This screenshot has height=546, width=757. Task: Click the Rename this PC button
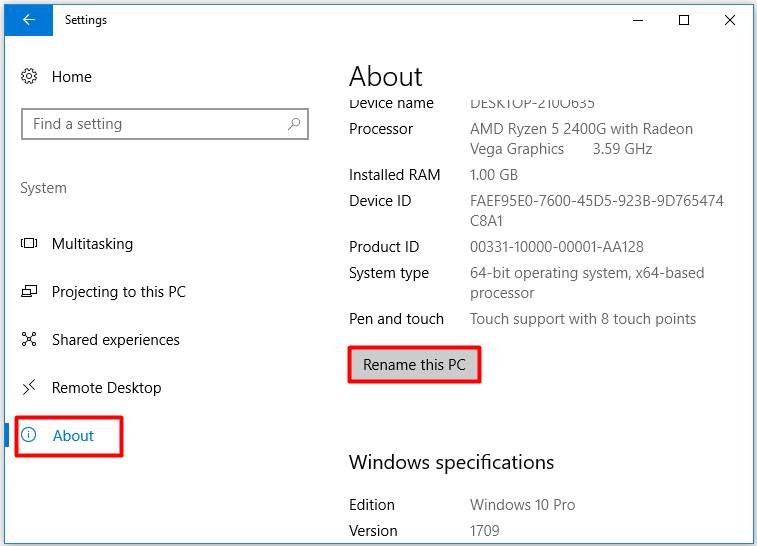[x=414, y=364]
